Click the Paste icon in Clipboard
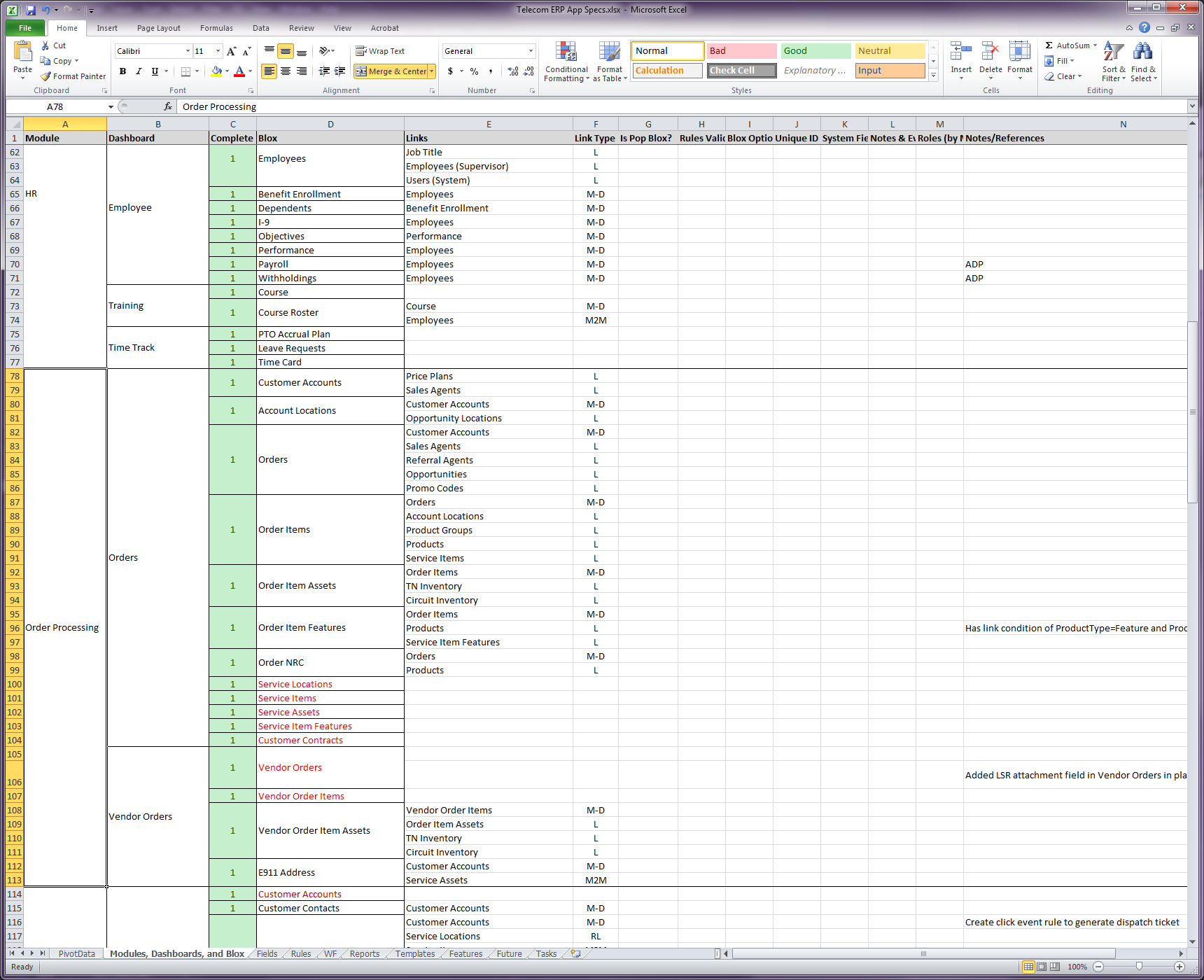 22,52
